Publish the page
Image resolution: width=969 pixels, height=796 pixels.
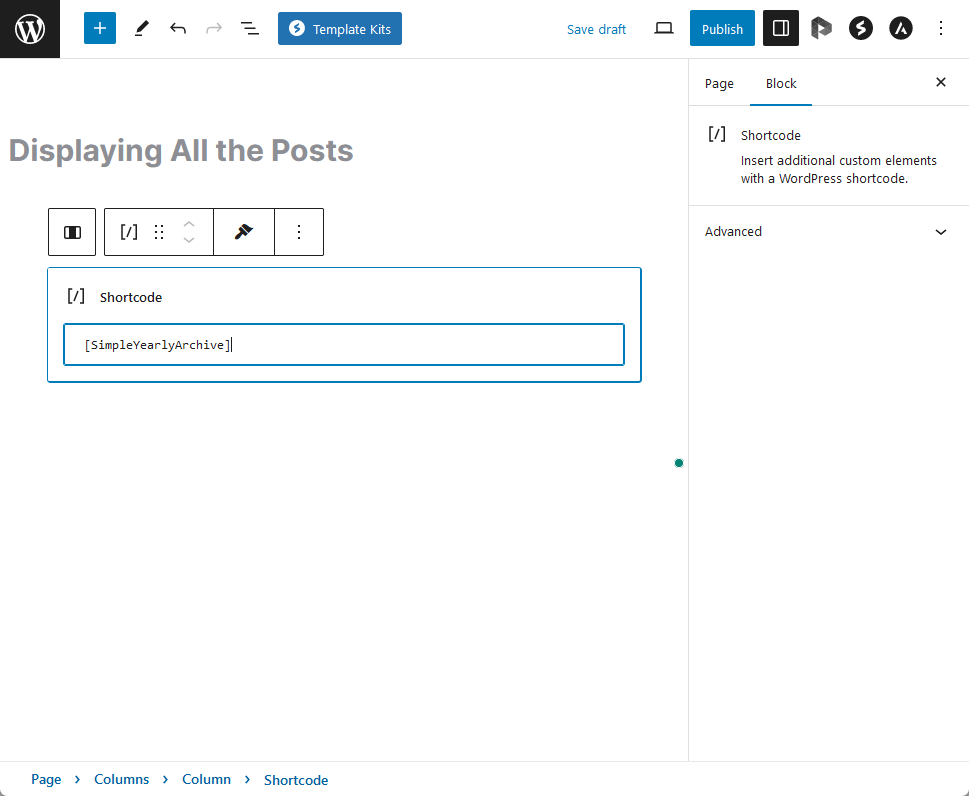tap(722, 28)
